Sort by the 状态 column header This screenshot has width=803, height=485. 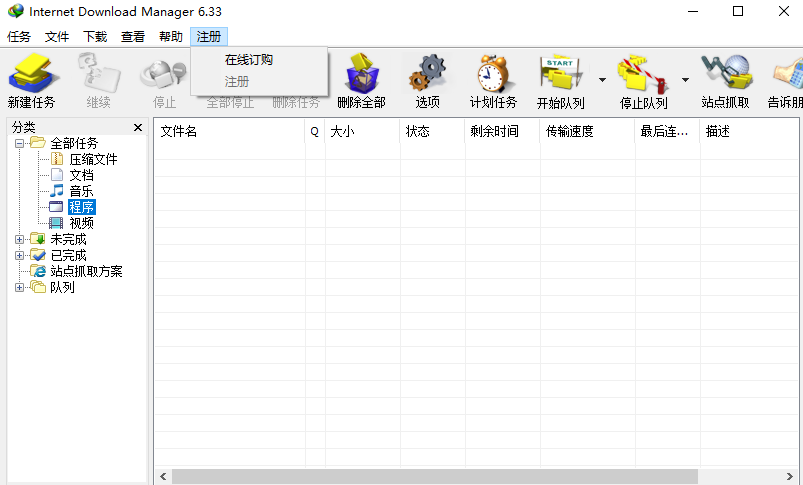click(x=432, y=132)
